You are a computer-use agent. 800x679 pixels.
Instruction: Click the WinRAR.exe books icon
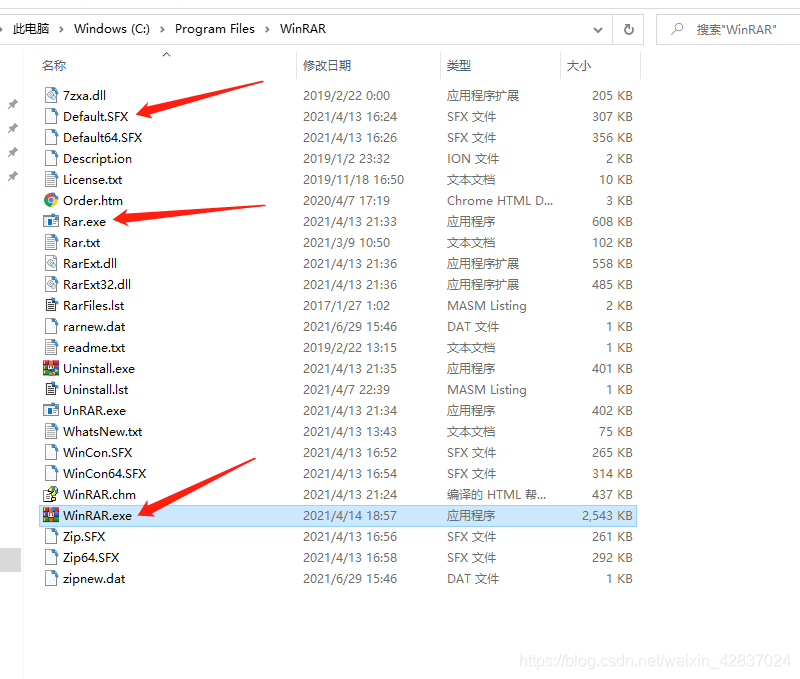click(51, 515)
